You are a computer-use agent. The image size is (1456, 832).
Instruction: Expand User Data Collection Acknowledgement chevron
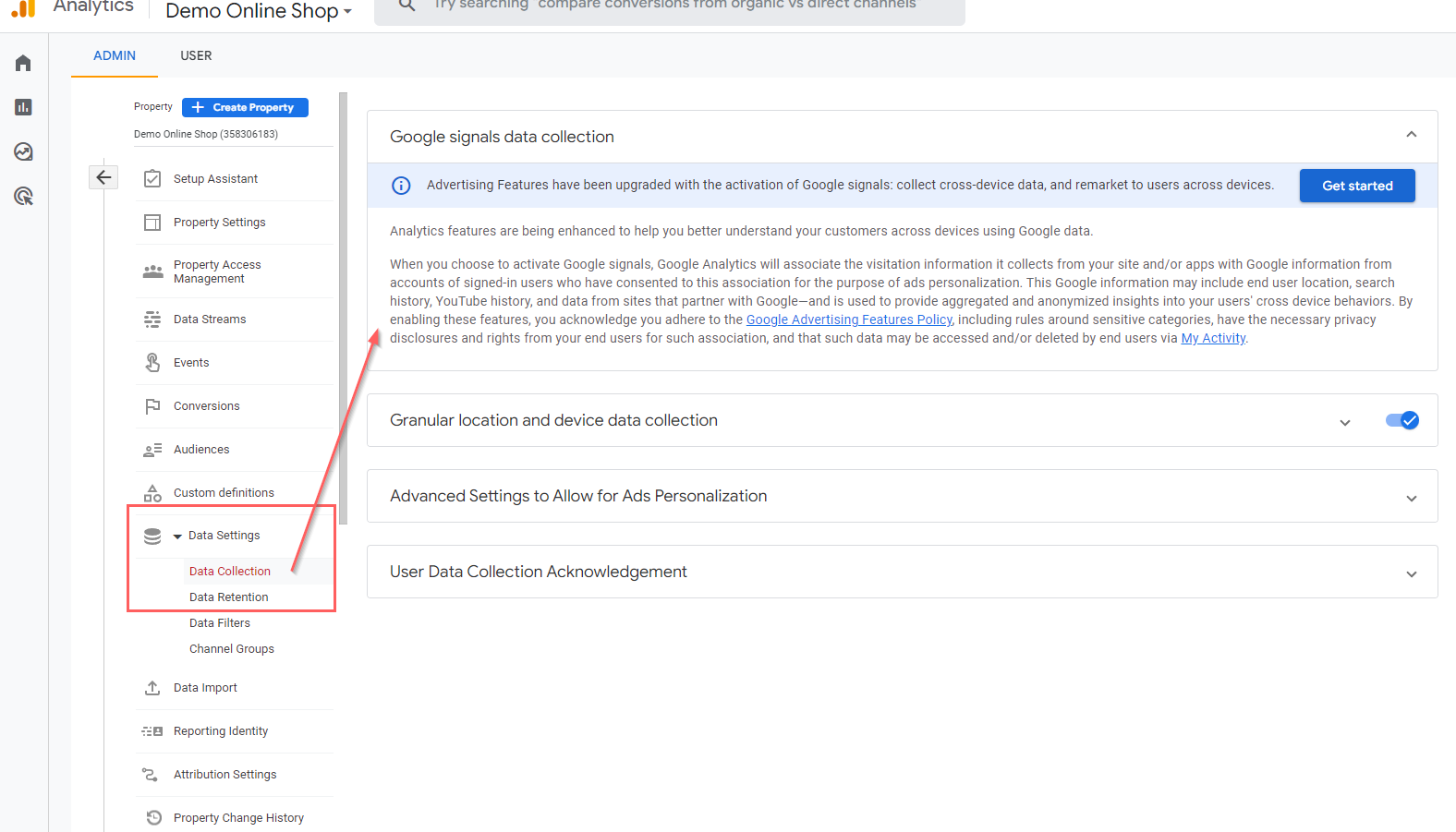click(1412, 573)
